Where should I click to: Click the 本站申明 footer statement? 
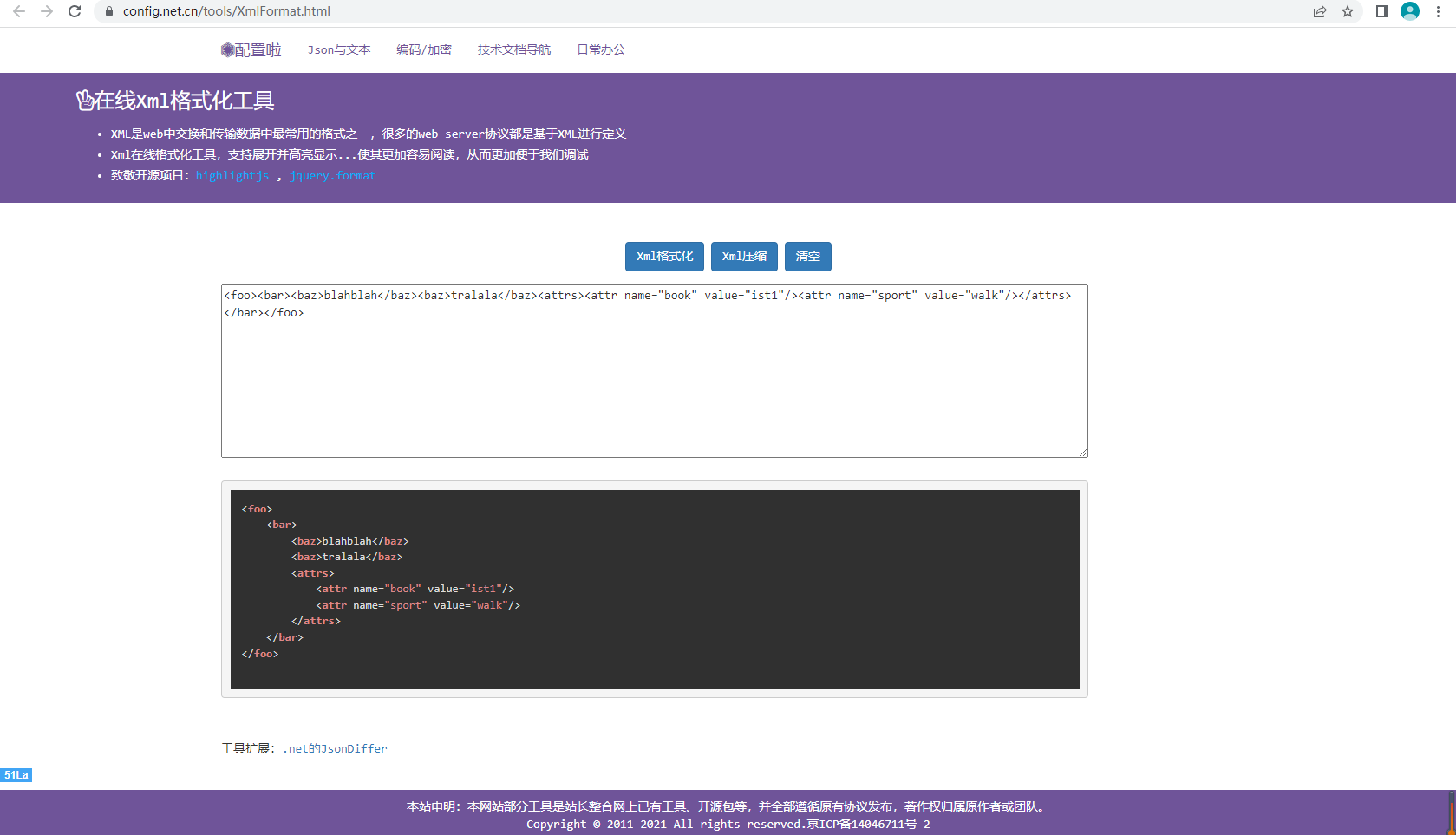point(728,806)
